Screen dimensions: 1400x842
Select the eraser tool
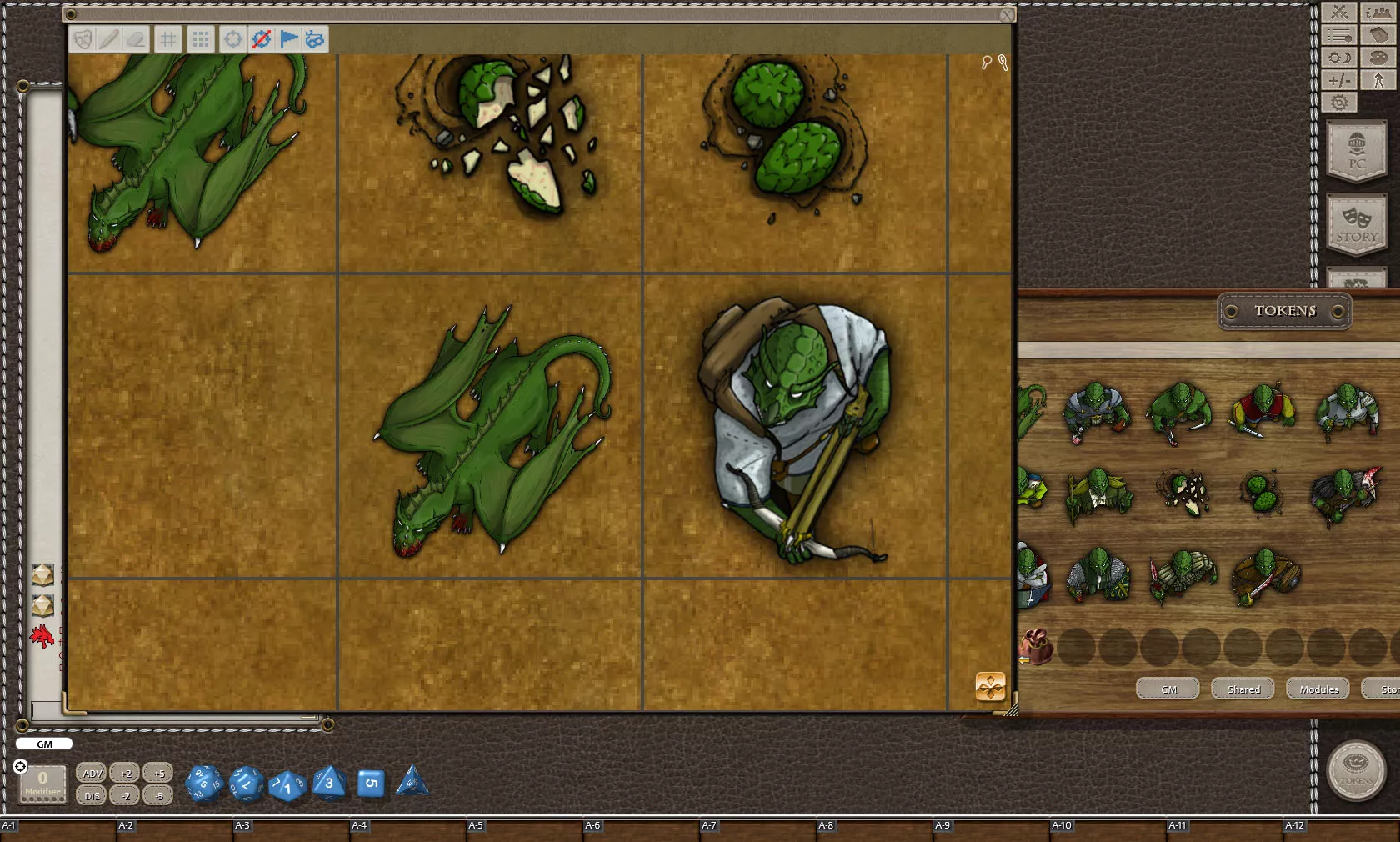[x=136, y=39]
